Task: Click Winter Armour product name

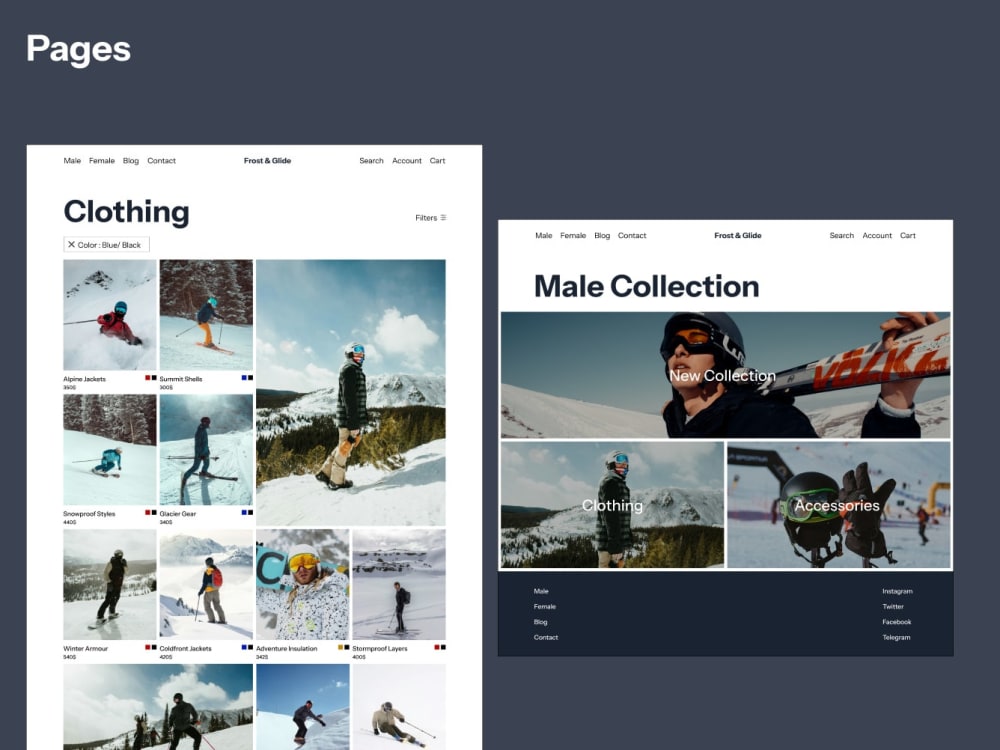Action: [85, 649]
